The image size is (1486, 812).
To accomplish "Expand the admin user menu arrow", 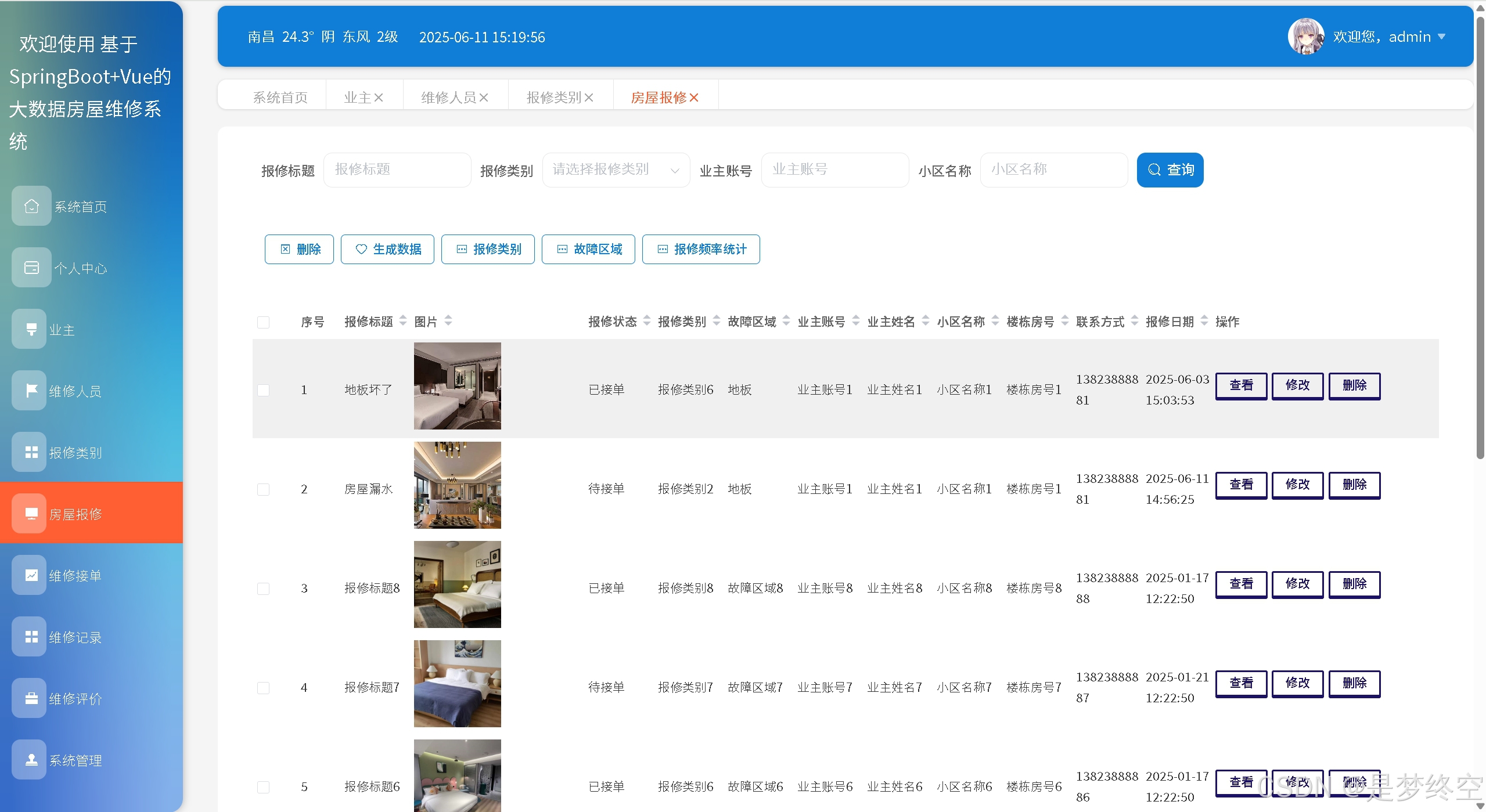I will pyautogui.click(x=1441, y=37).
